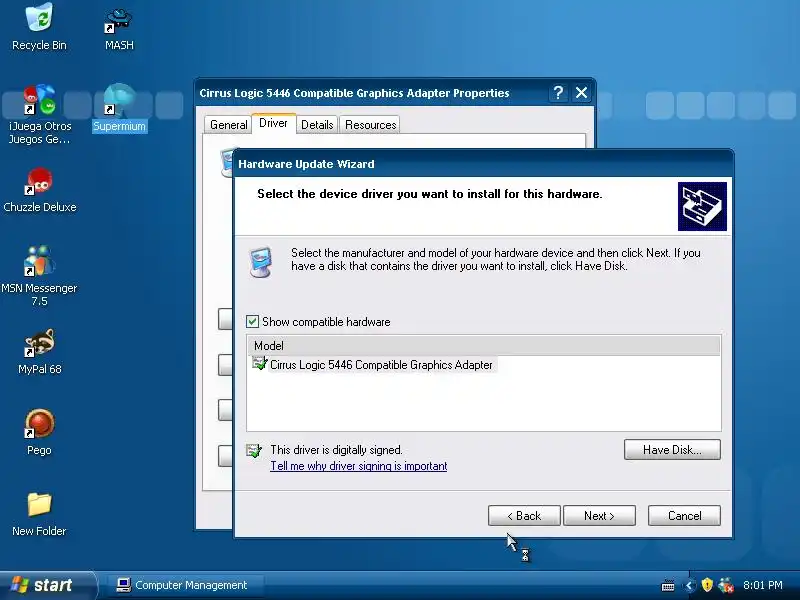Viewport: 800px width, 600px height.
Task: Select the MSN Messenger 7.5 shortcut
Action: click(39, 276)
